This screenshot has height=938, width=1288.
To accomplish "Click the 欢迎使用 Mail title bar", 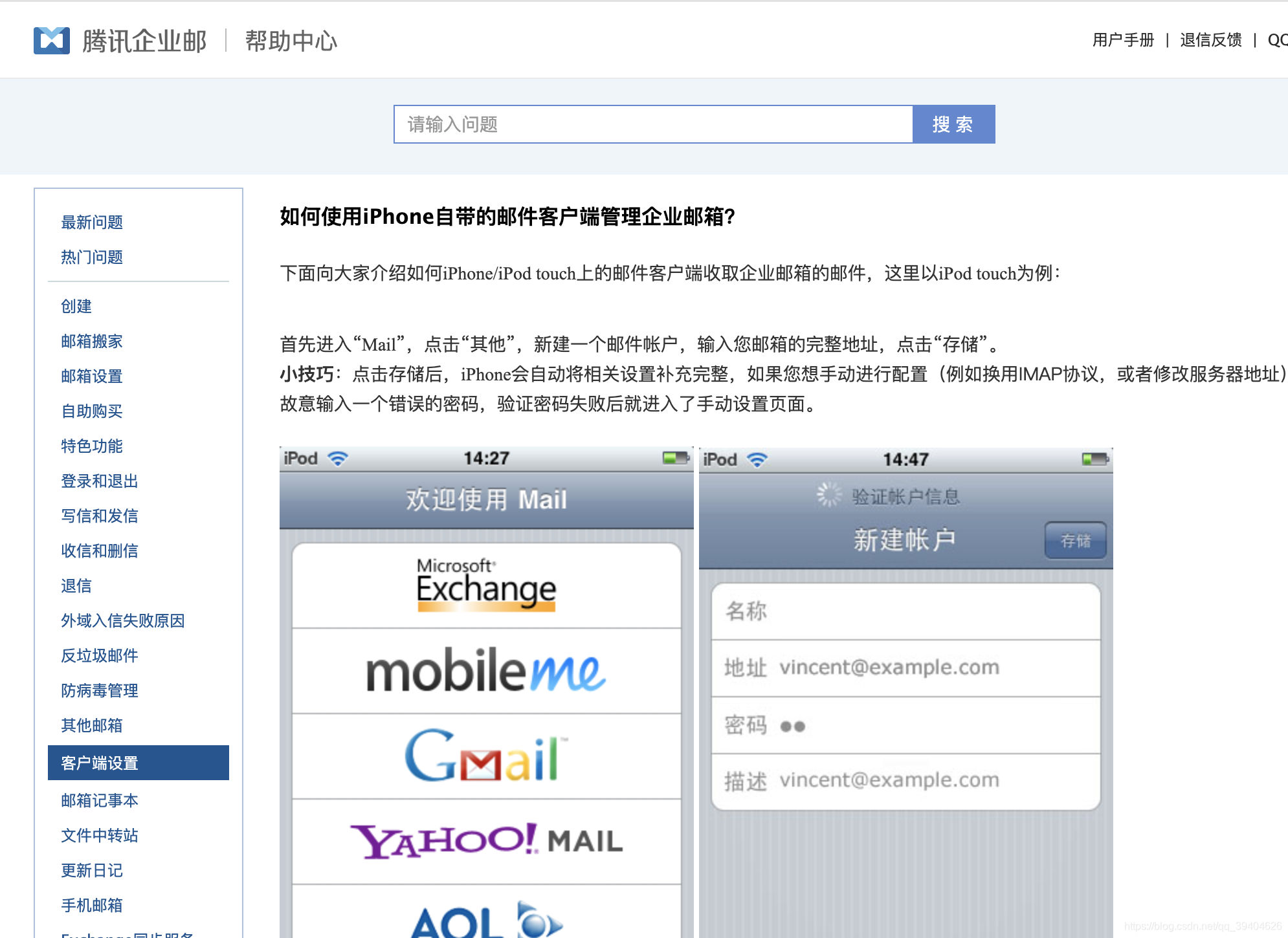I will point(487,499).
